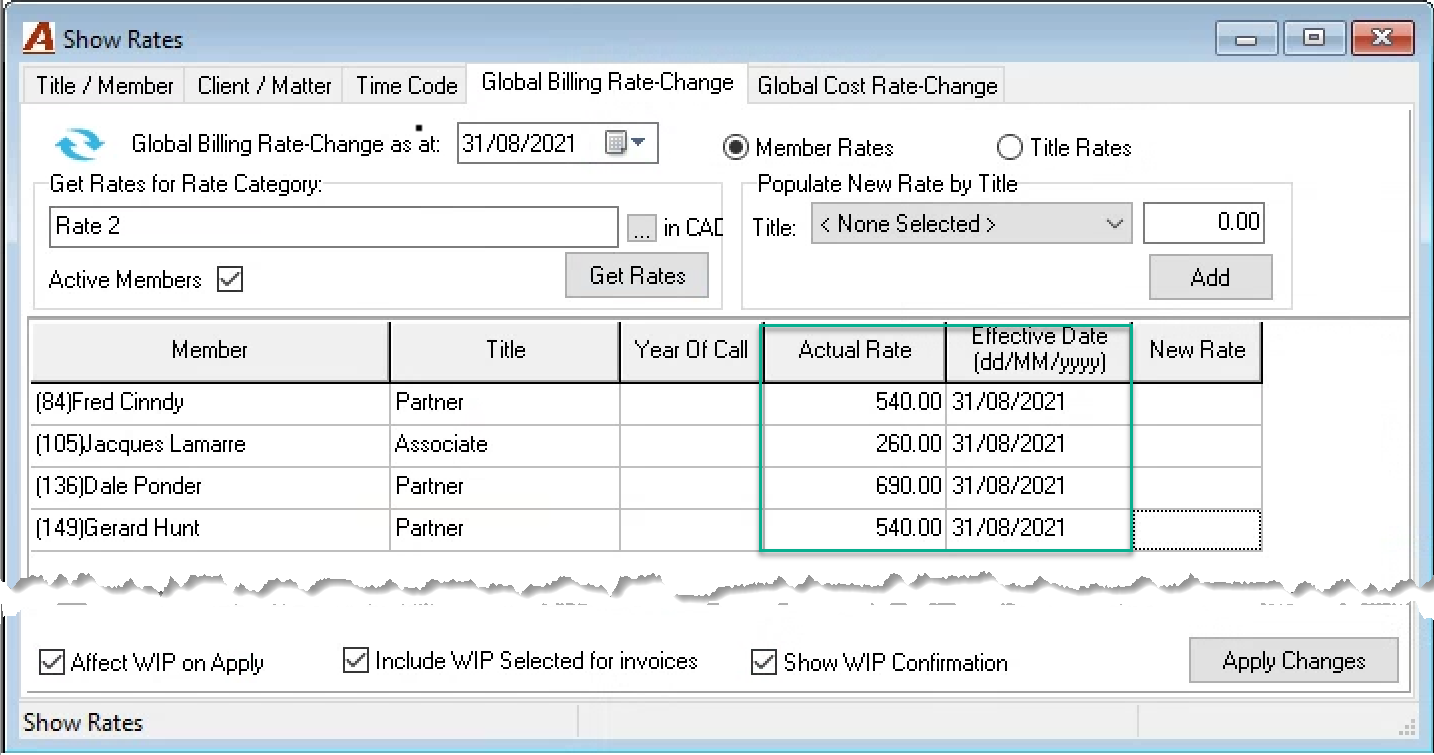
Task: Go to the Time Code tab
Action: click(406, 86)
